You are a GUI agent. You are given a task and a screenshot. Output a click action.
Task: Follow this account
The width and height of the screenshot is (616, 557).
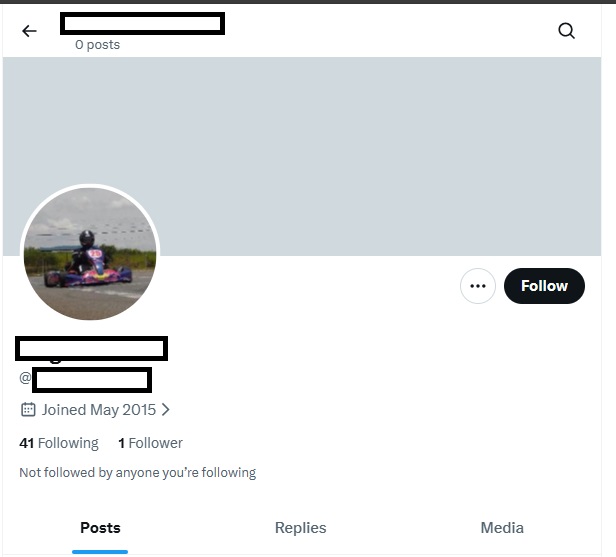(544, 286)
